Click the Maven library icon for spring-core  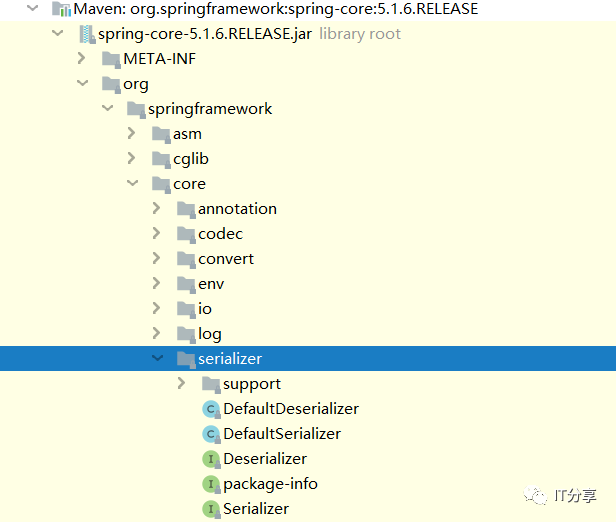(x=62, y=9)
